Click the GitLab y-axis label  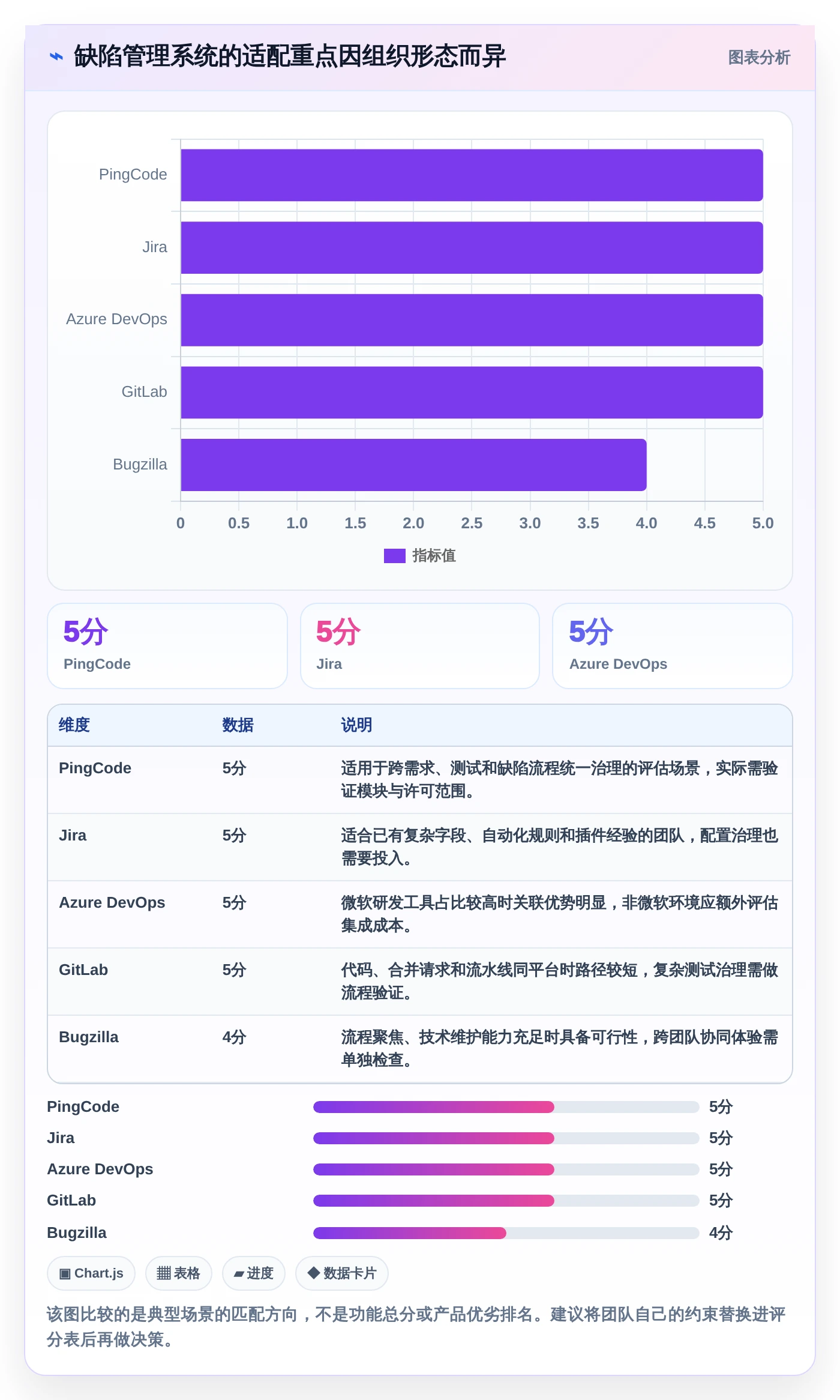click(x=144, y=392)
